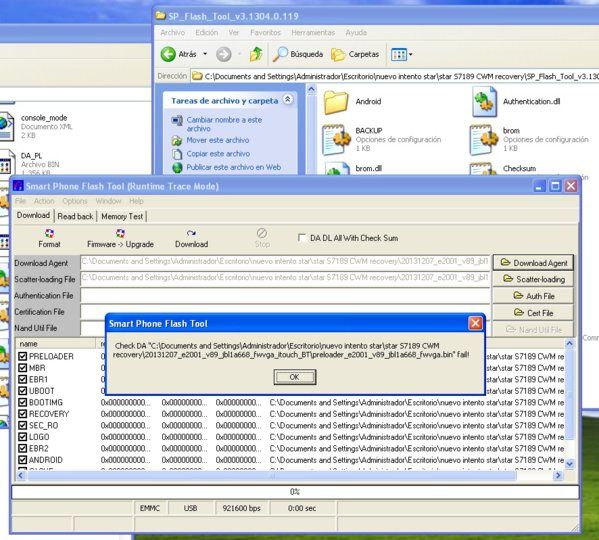Uncheck the EBR1 partition checkbox

tap(23, 379)
